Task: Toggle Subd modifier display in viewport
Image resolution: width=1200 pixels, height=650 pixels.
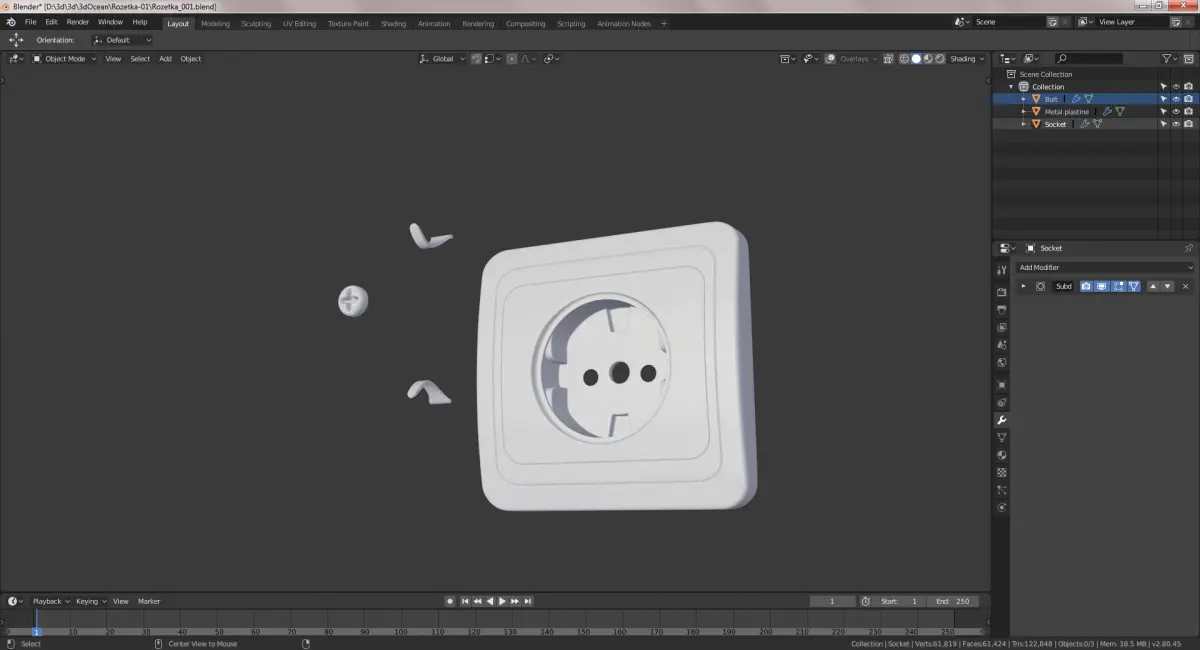Action: click(1101, 286)
